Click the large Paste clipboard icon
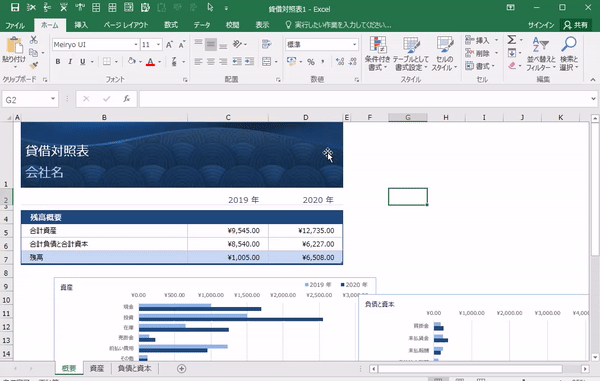 [x=14, y=46]
